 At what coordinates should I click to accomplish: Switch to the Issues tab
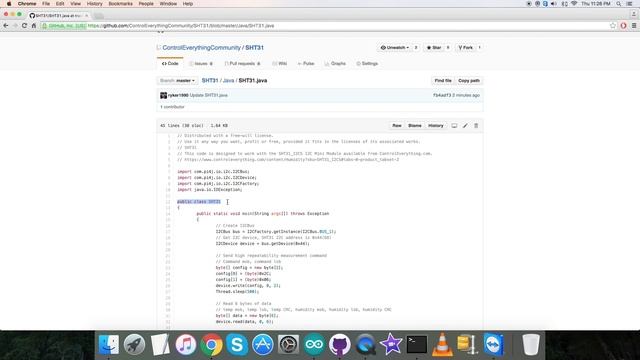click(x=201, y=64)
